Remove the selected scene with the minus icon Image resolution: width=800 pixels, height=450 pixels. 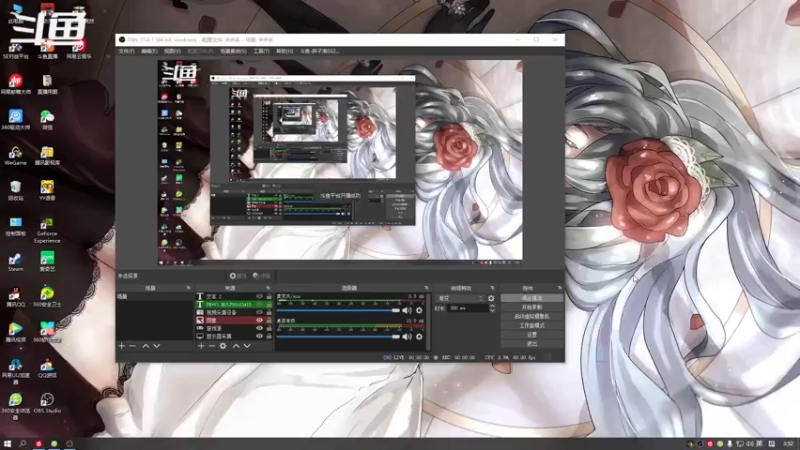[x=133, y=346]
